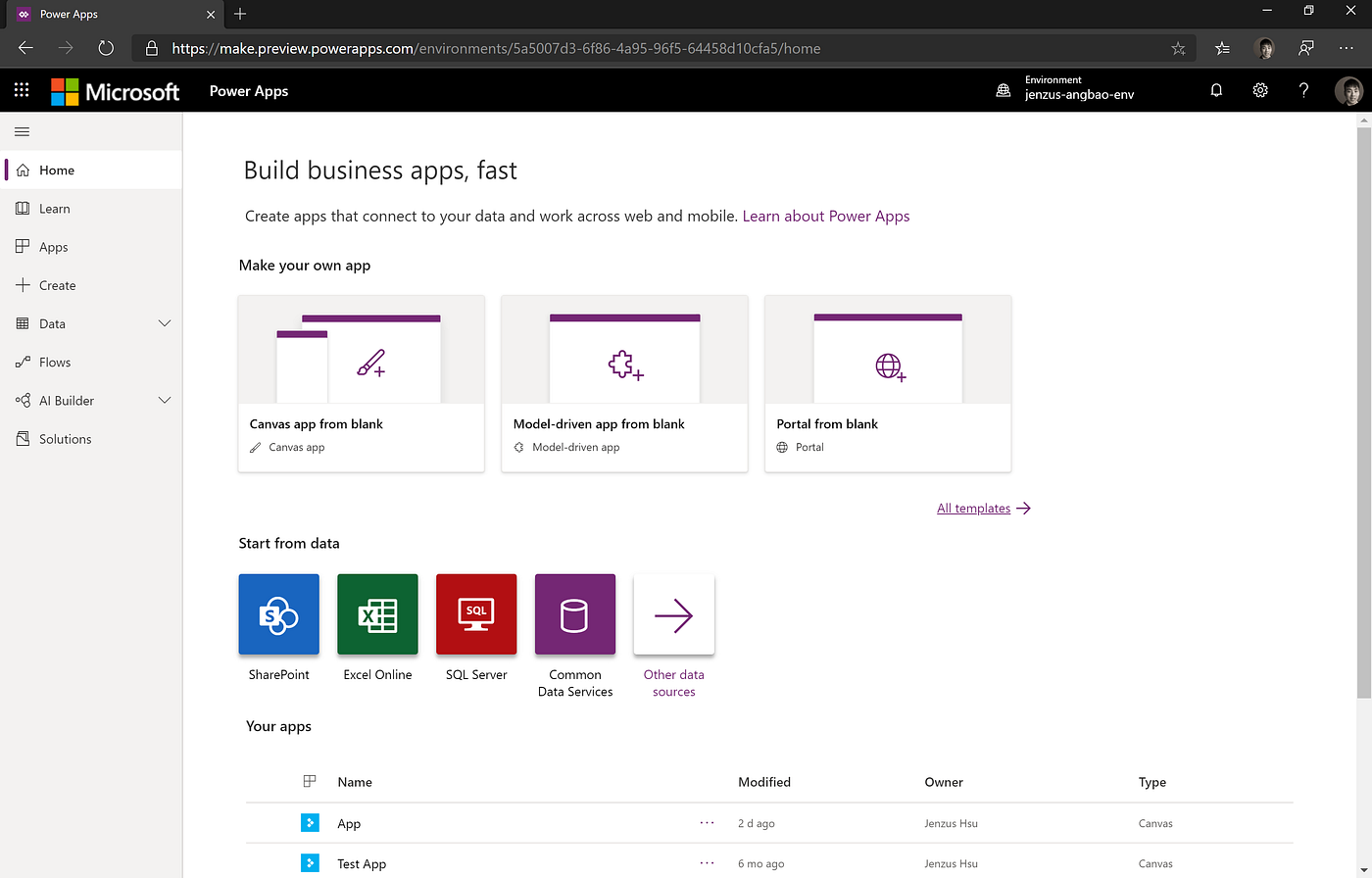
Task: Open the browser profile avatar
Action: point(1265,48)
